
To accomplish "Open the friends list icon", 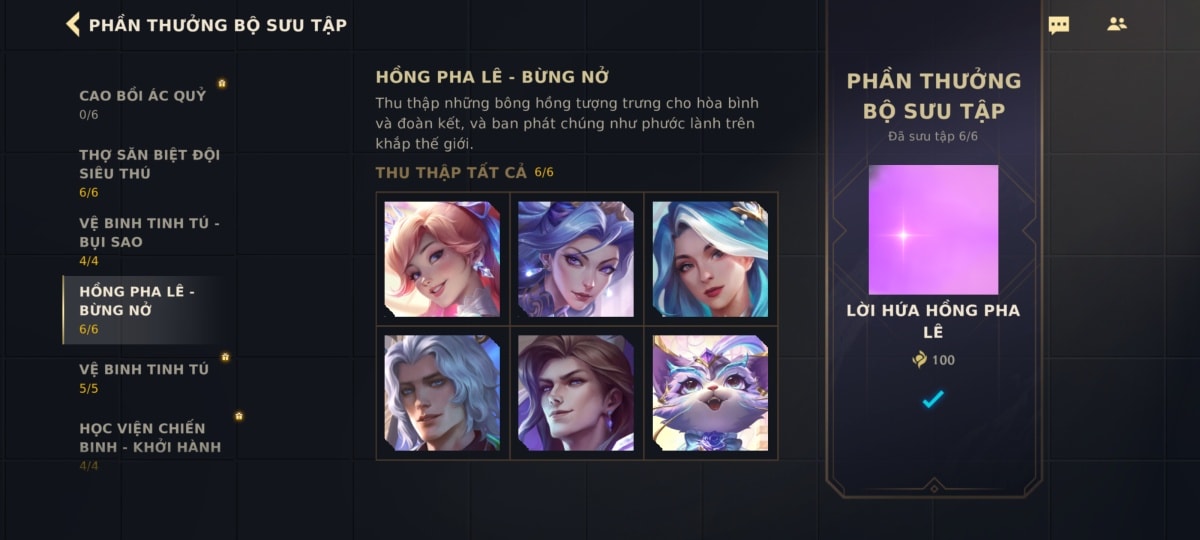I will click(x=1117, y=24).
